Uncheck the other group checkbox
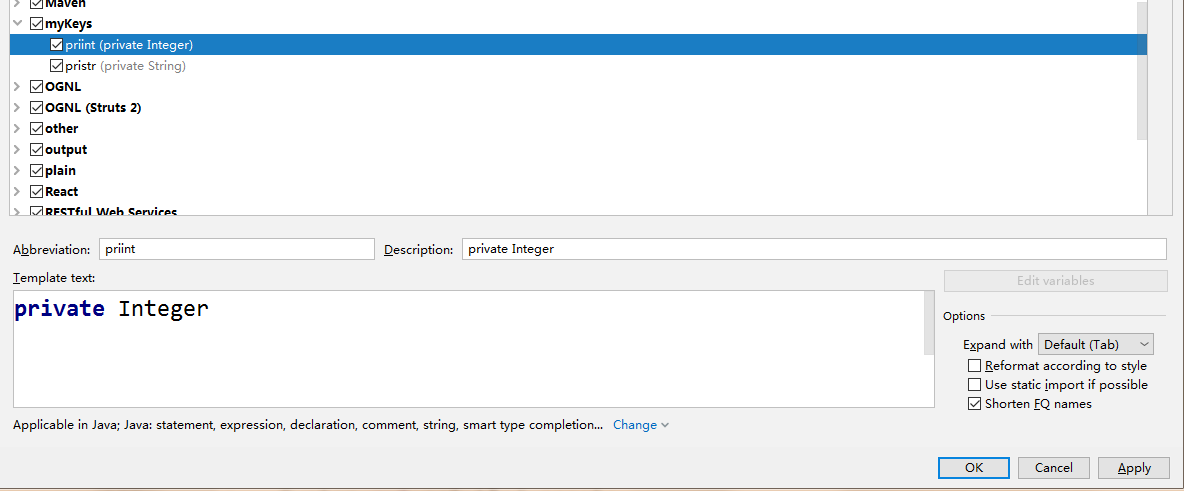This screenshot has width=1184, height=491. click(36, 128)
